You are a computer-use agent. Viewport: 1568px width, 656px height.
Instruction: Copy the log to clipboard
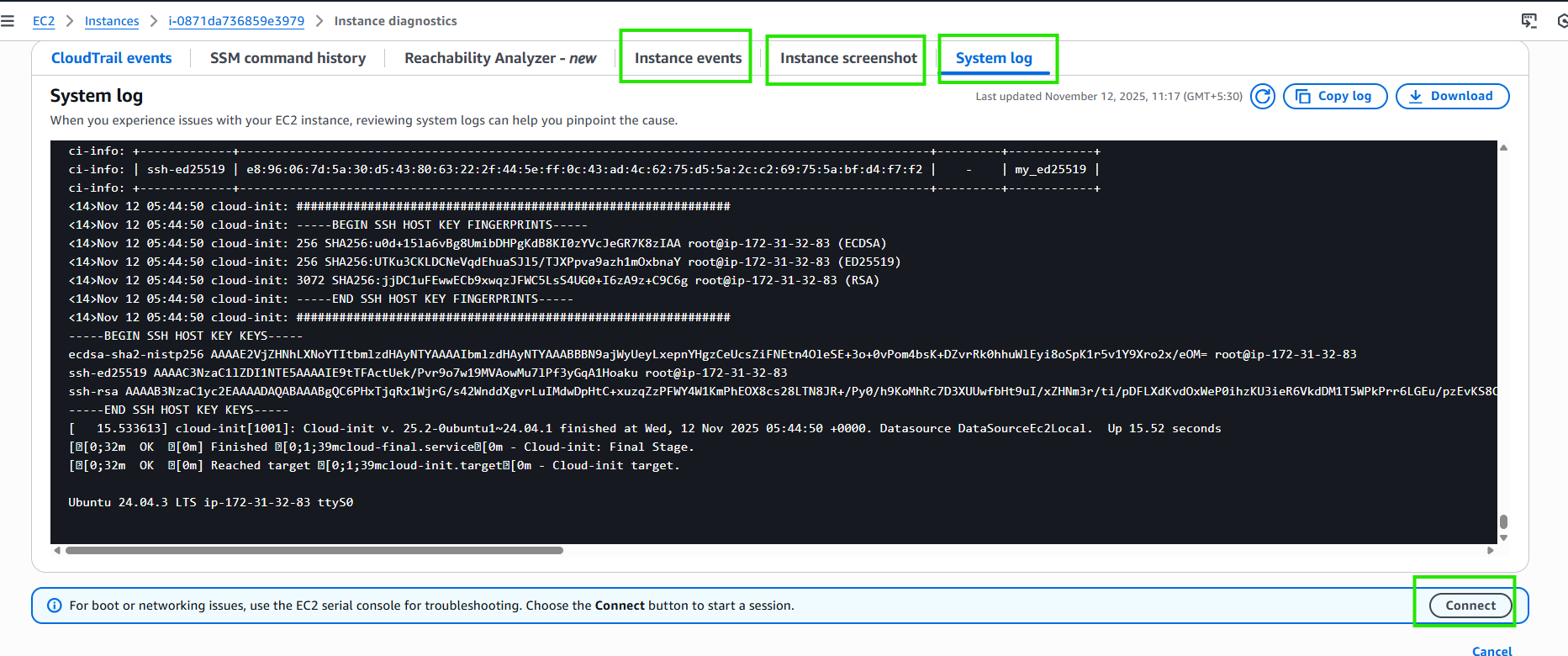[1335, 97]
